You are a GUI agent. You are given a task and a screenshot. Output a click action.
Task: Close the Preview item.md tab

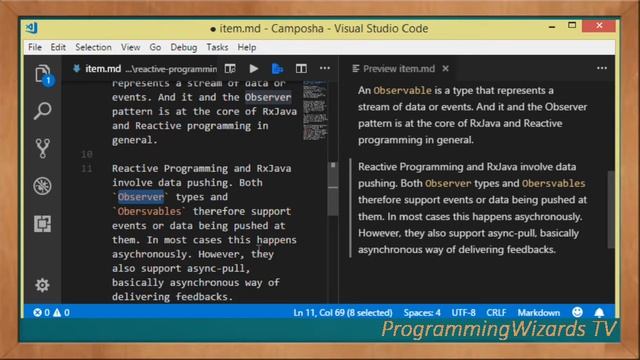[x=446, y=69]
